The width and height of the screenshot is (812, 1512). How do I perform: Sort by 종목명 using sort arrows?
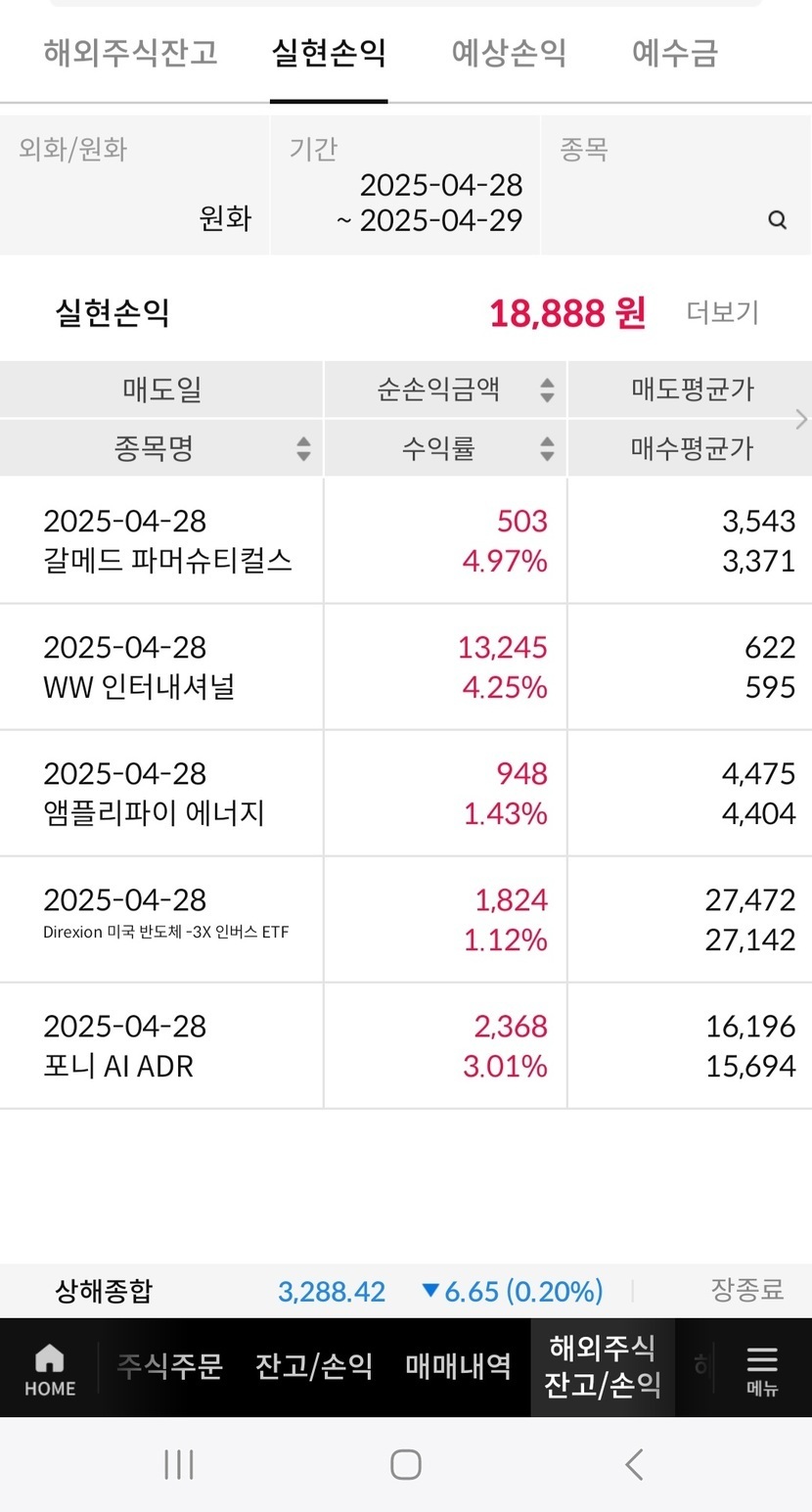(x=303, y=449)
